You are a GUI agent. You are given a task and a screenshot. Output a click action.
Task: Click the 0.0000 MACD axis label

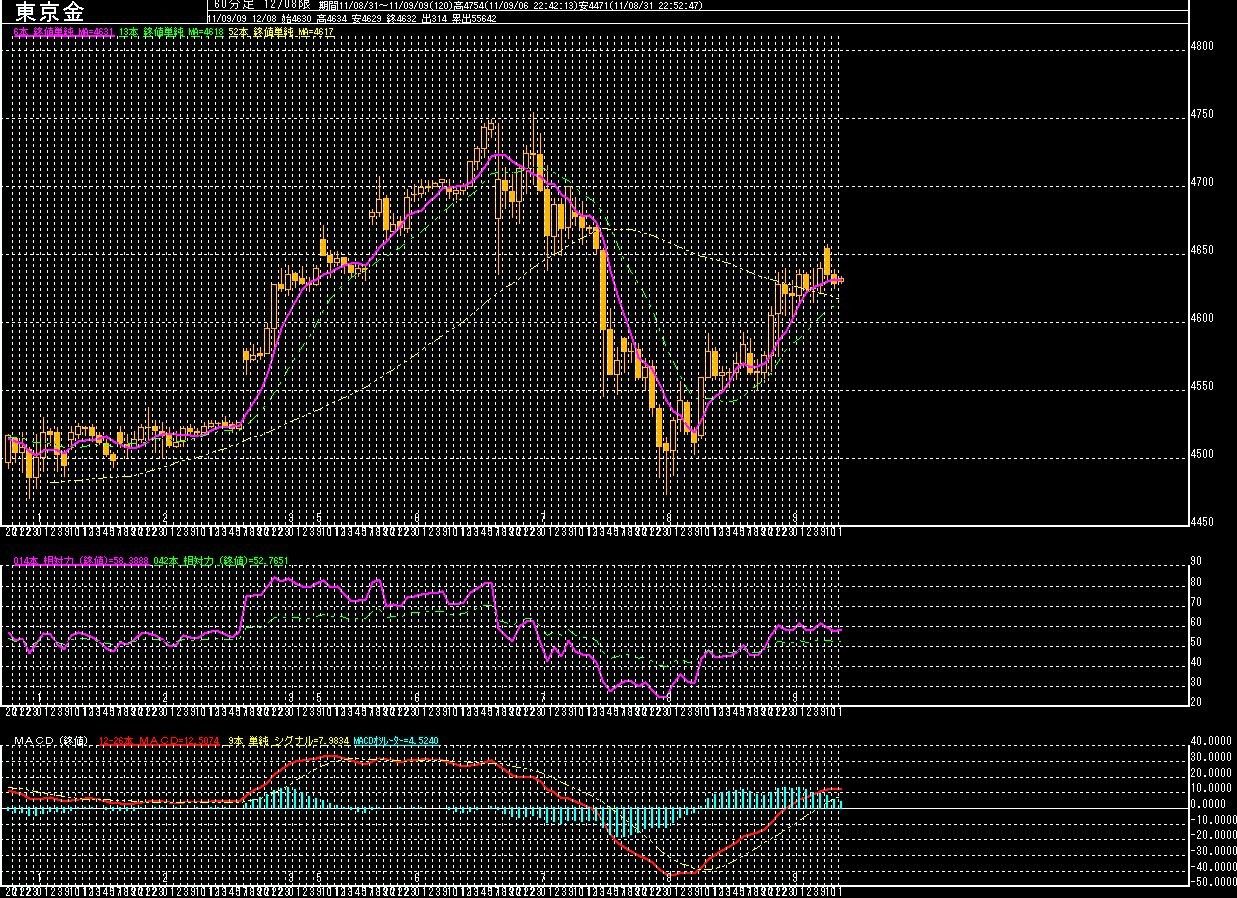[1208, 804]
